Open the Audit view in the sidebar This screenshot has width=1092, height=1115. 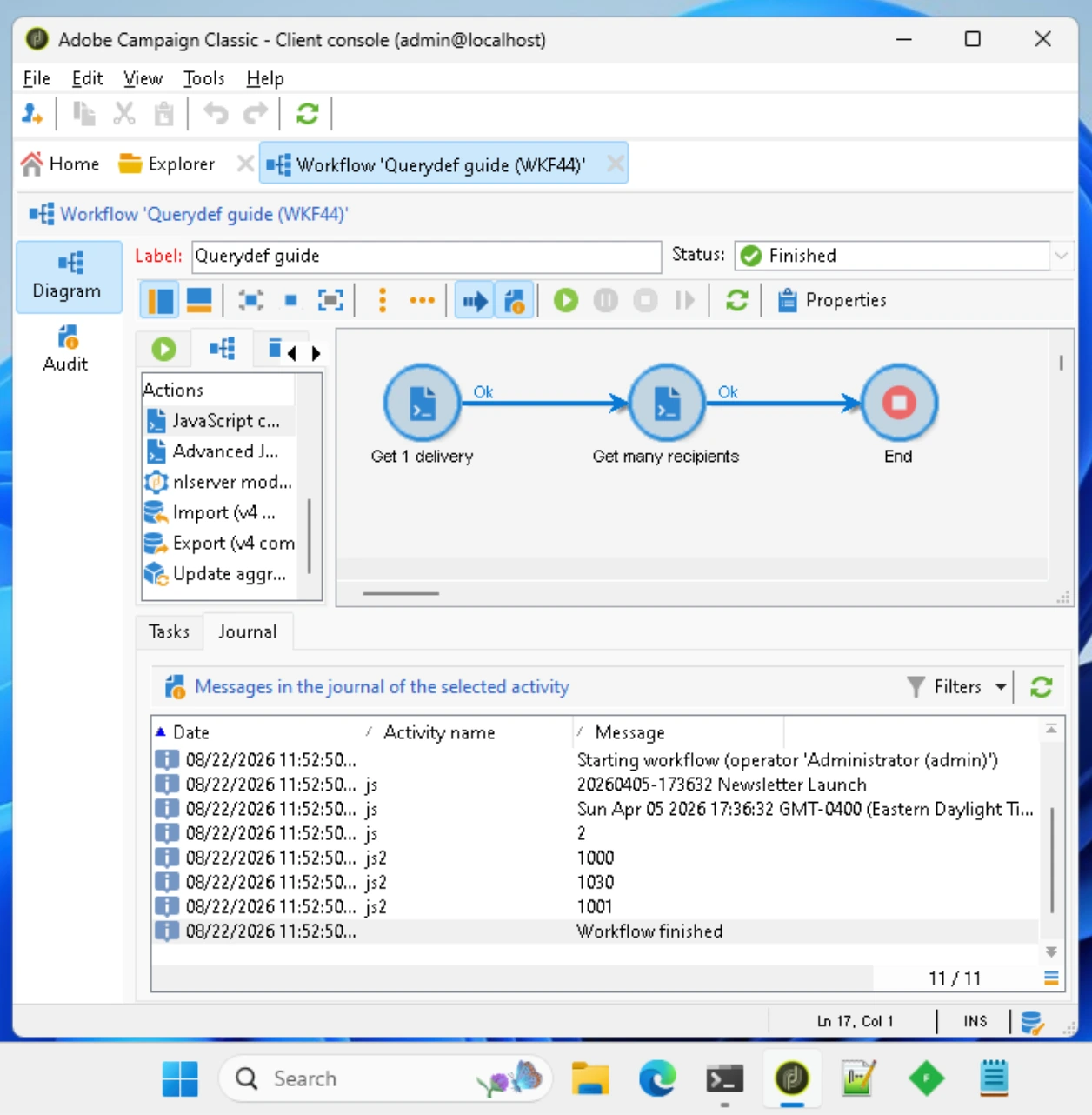click(x=66, y=349)
